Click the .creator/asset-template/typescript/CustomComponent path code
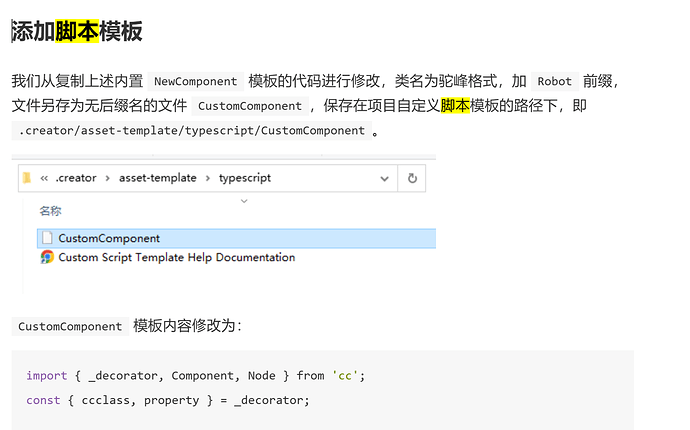The image size is (690, 430). [x=191, y=131]
